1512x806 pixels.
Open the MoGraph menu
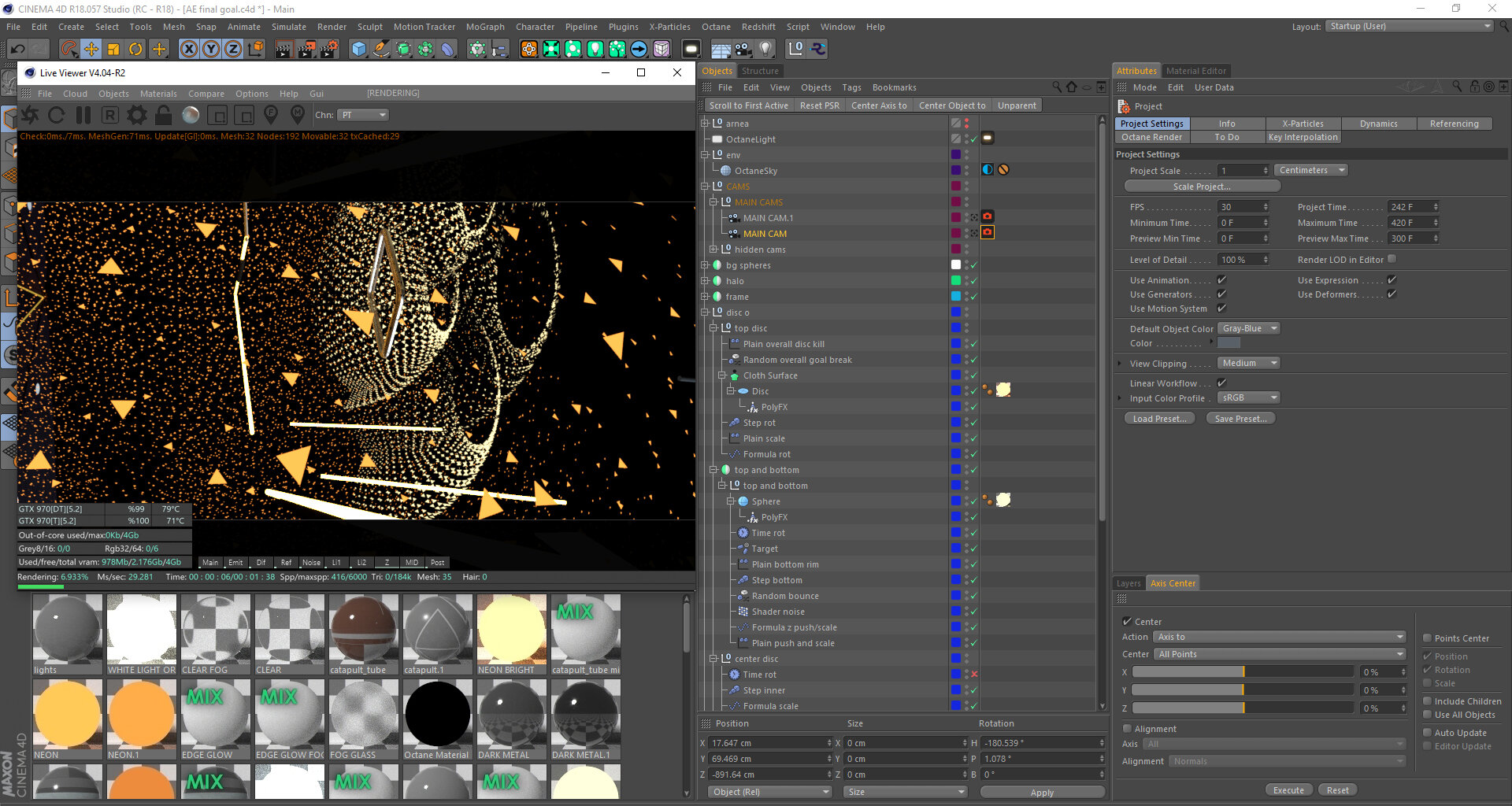485,26
